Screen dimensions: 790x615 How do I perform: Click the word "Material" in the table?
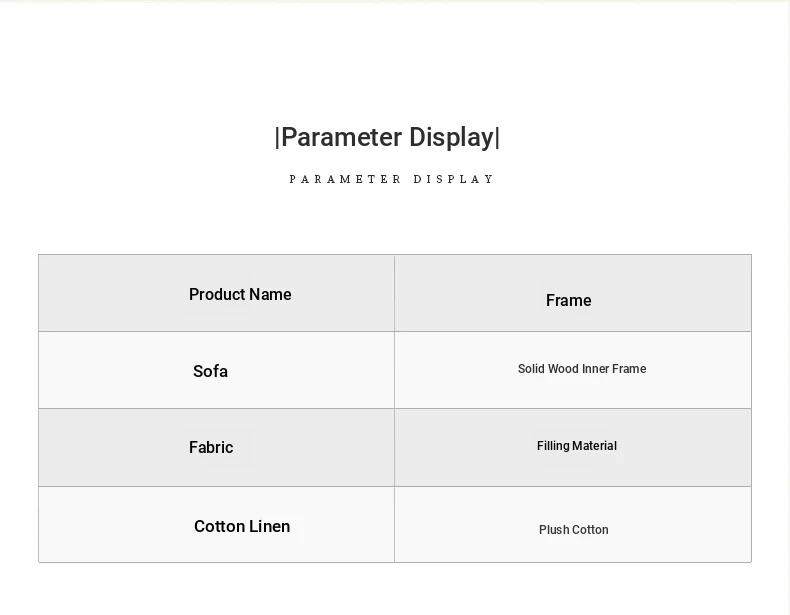tap(595, 447)
